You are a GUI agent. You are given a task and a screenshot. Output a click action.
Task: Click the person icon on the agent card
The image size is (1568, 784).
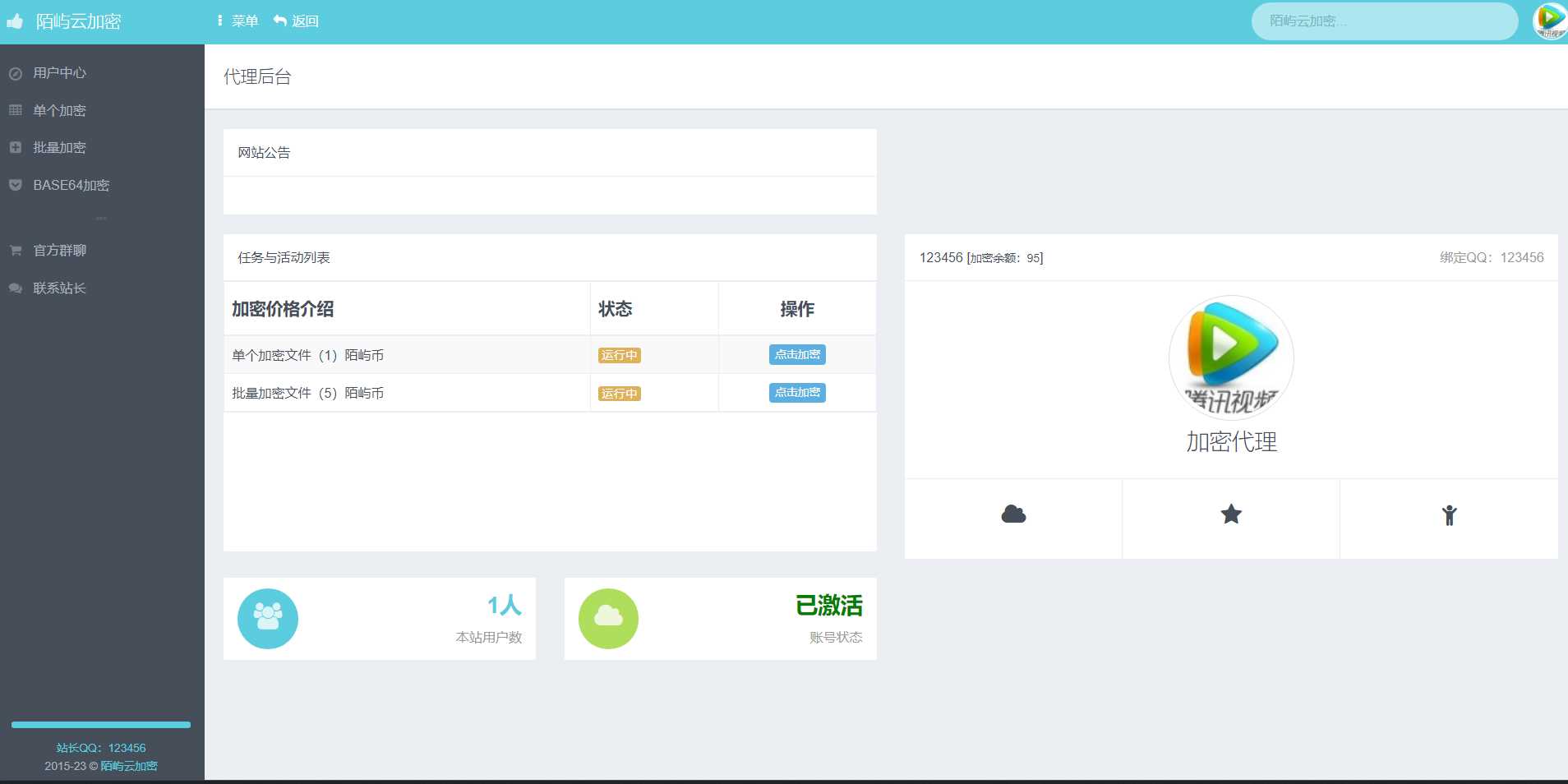pos(1449,515)
